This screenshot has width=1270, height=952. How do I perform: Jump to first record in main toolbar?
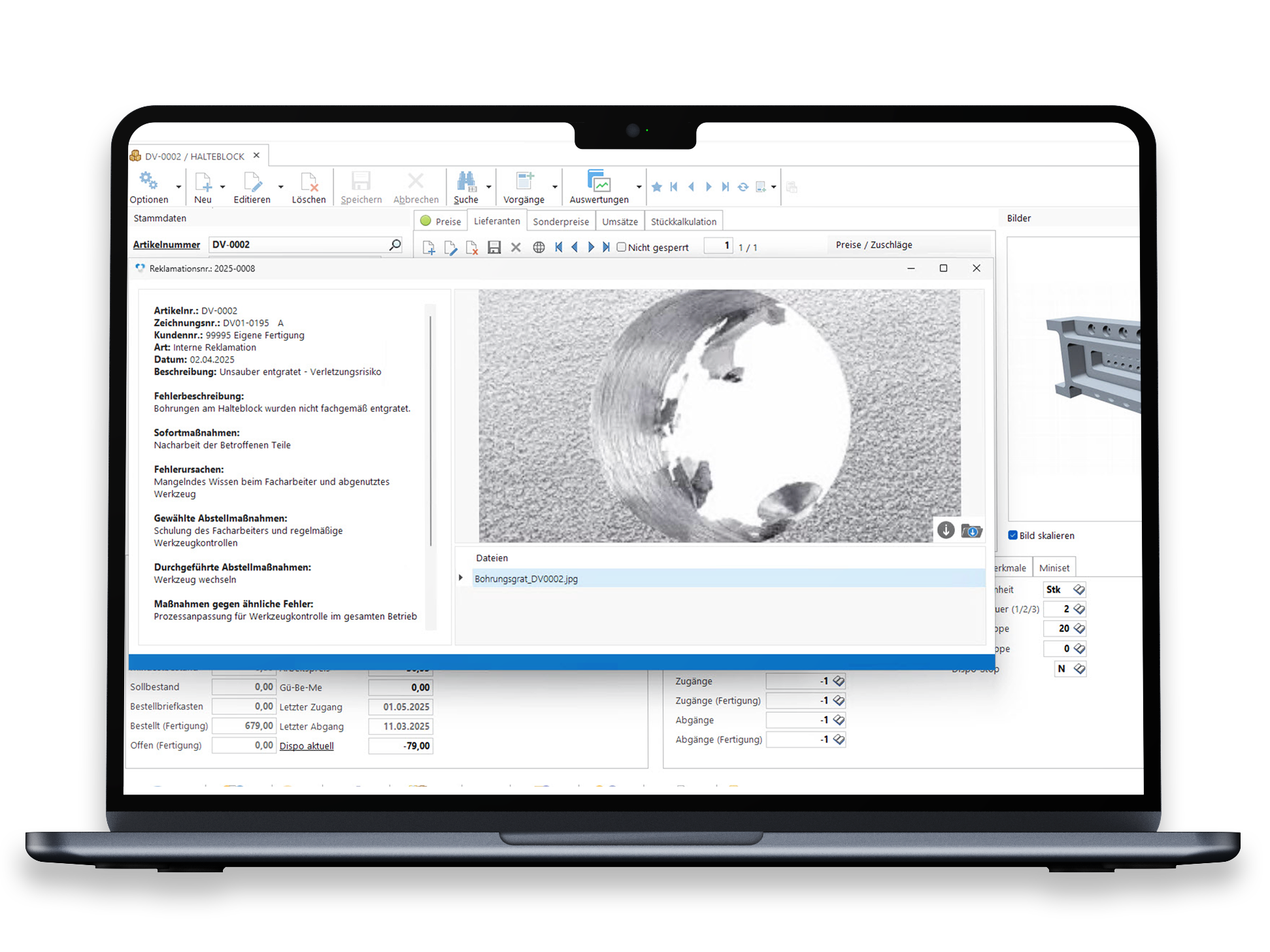click(674, 187)
